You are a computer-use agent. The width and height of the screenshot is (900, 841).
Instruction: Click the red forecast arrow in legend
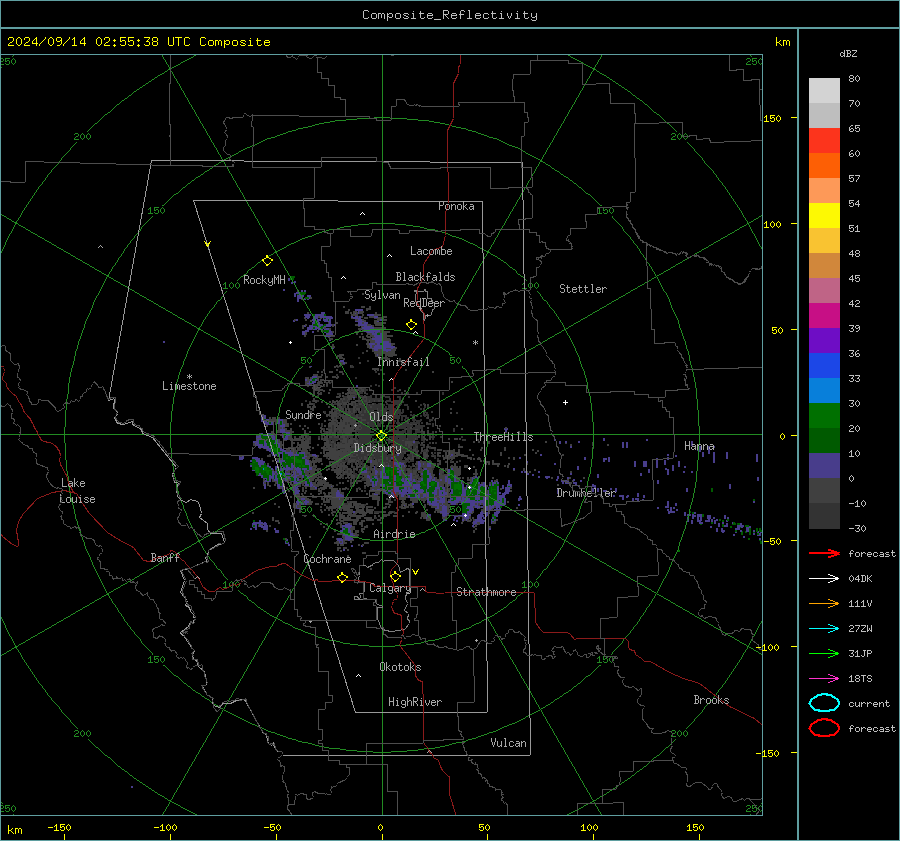pyautogui.click(x=824, y=553)
